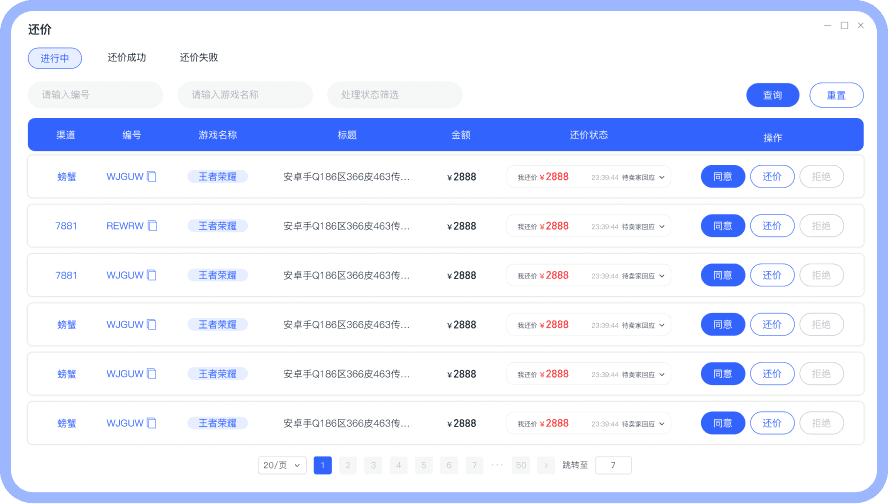This screenshot has height=504, width=888.
Task: Click copy icon in the last table row
Action: coord(152,423)
